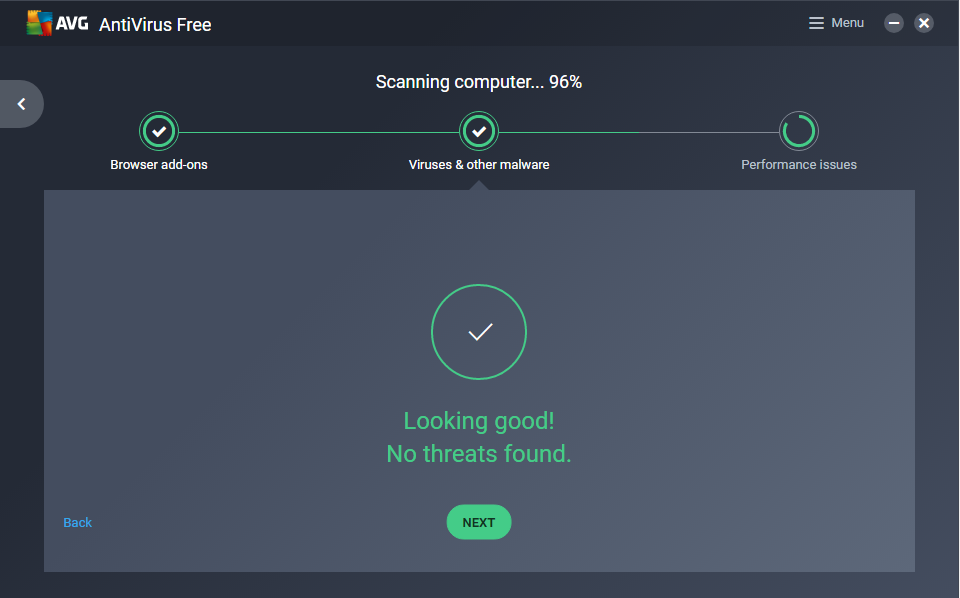Select the Viruses & other malware label
The height and width of the screenshot is (598, 960).
[479, 164]
